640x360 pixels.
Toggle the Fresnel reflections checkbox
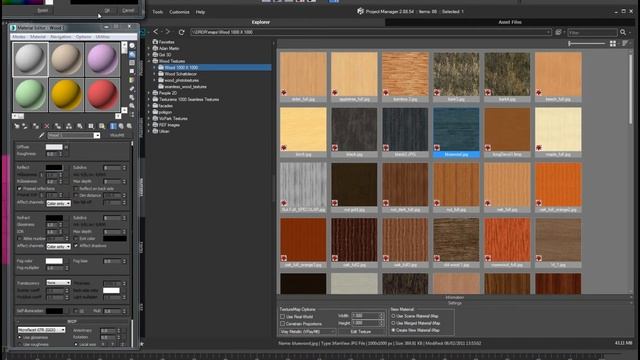point(20,189)
